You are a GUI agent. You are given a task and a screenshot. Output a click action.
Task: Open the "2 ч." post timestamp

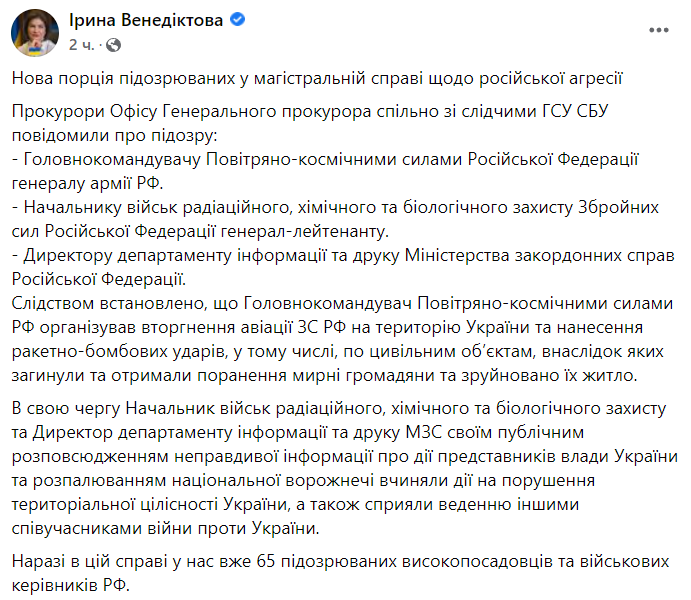[83, 45]
